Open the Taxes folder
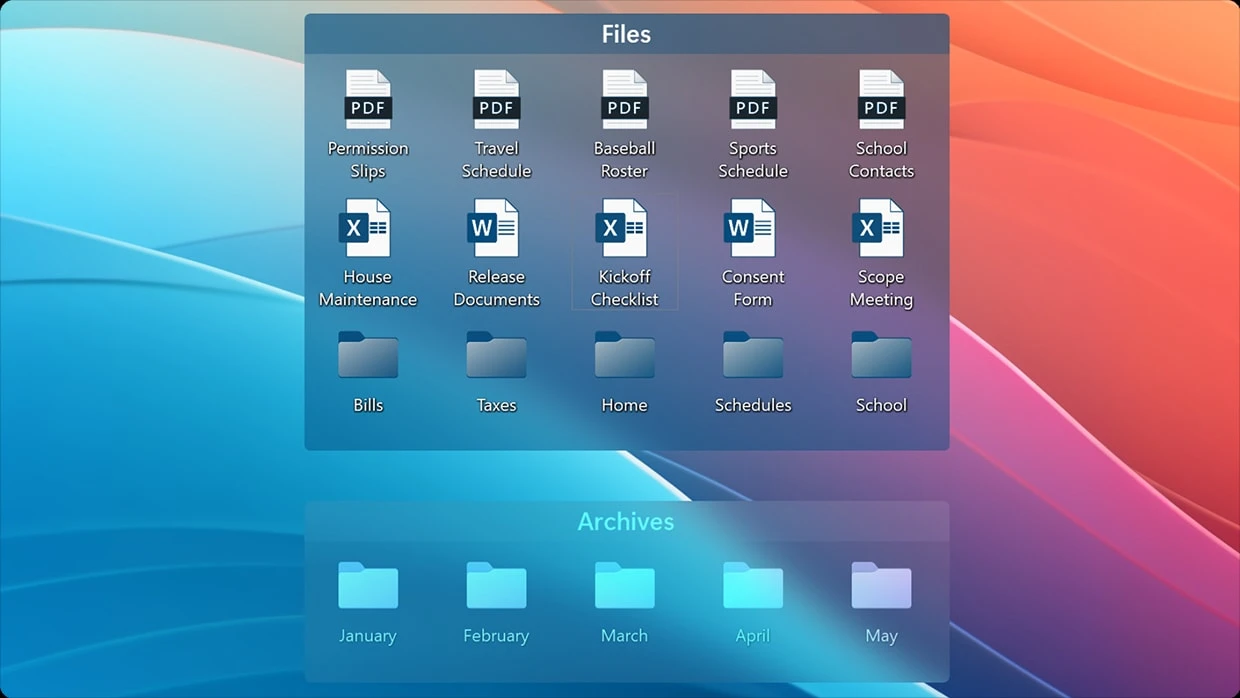 pos(496,356)
